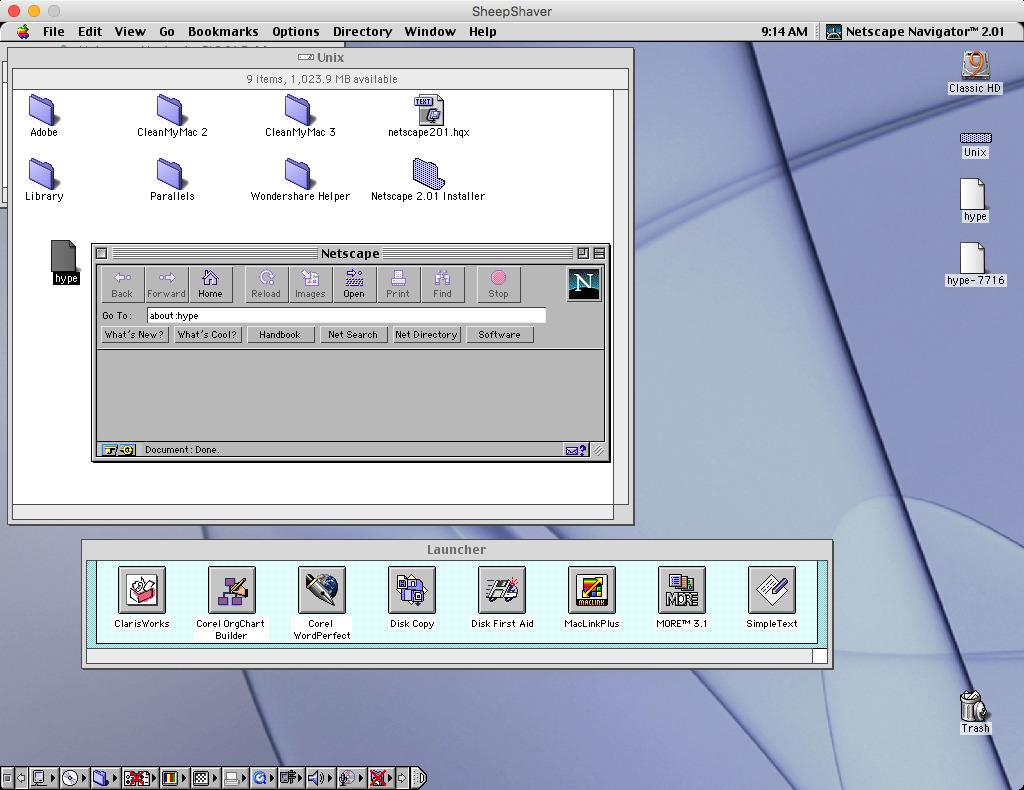This screenshot has height=790, width=1024.
Task: Click the menu bar clock showing 9:14 AM
Action: tap(784, 31)
